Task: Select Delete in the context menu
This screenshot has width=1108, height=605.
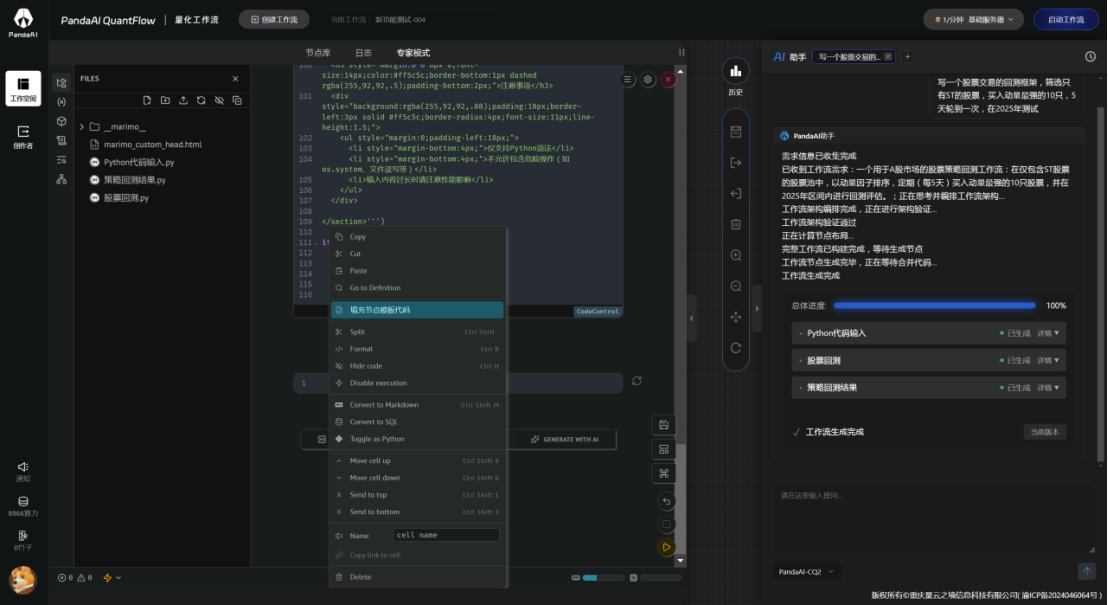Action: pos(417,577)
